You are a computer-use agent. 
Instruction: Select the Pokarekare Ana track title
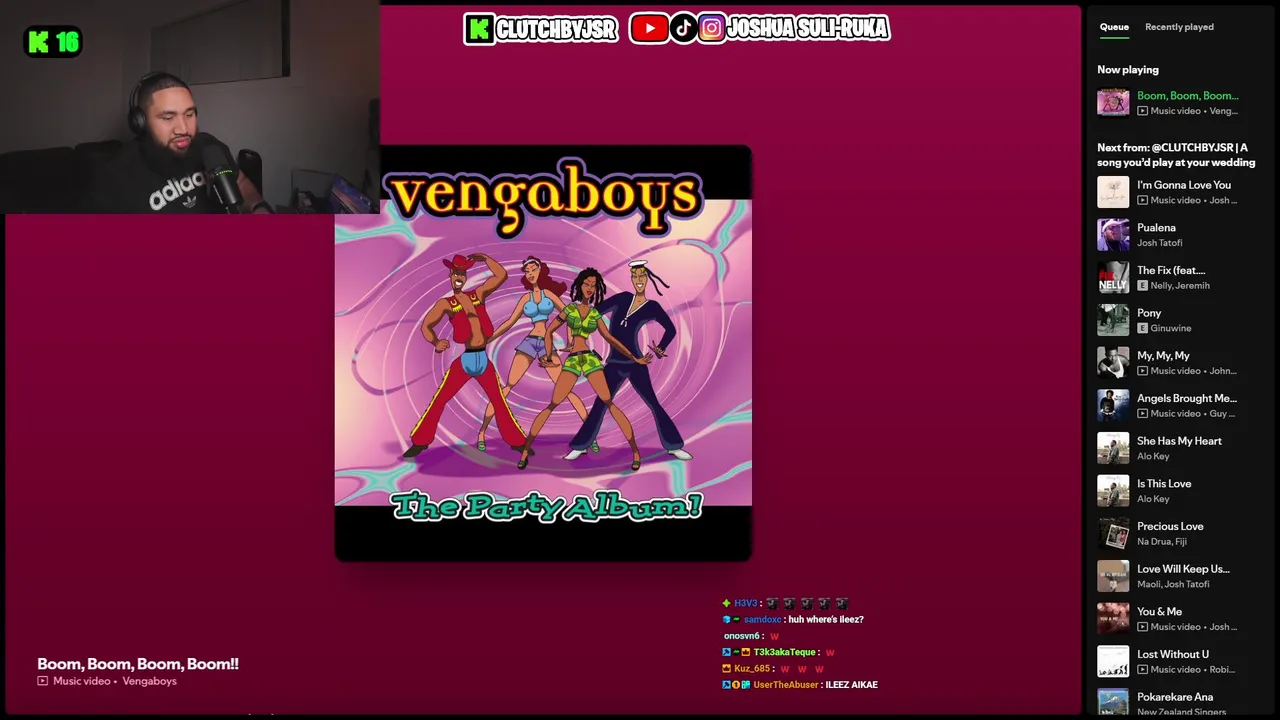(1175, 697)
